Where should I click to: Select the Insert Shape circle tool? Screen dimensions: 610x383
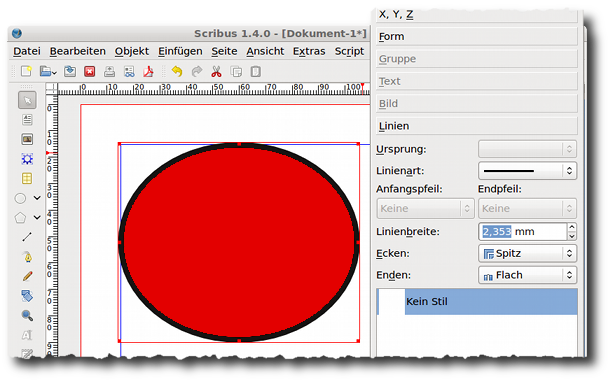20,198
